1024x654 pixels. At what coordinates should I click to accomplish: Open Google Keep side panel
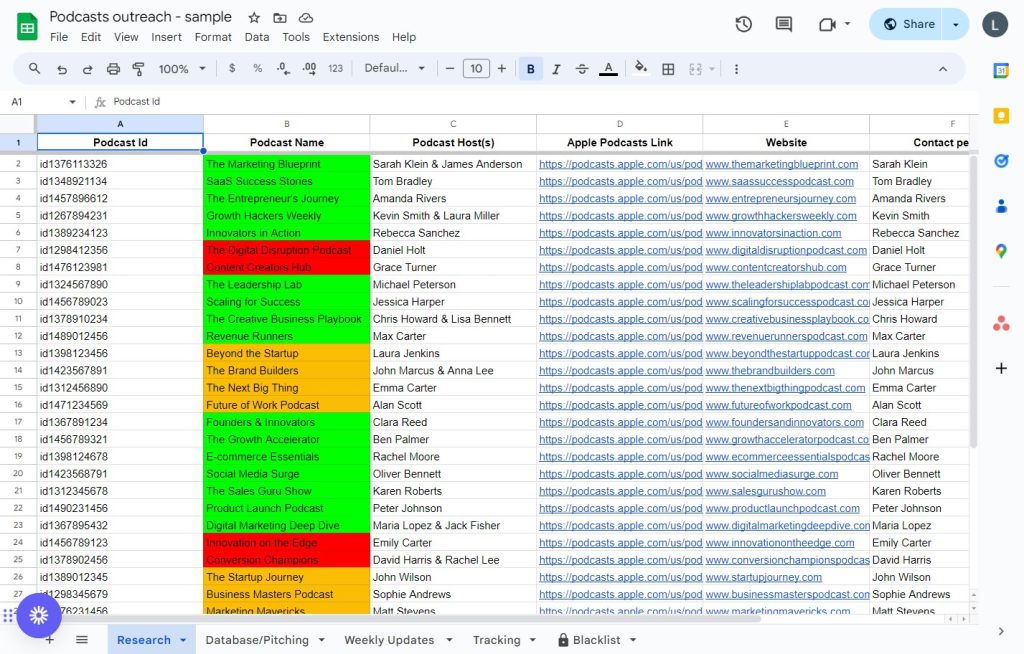coord(1000,116)
